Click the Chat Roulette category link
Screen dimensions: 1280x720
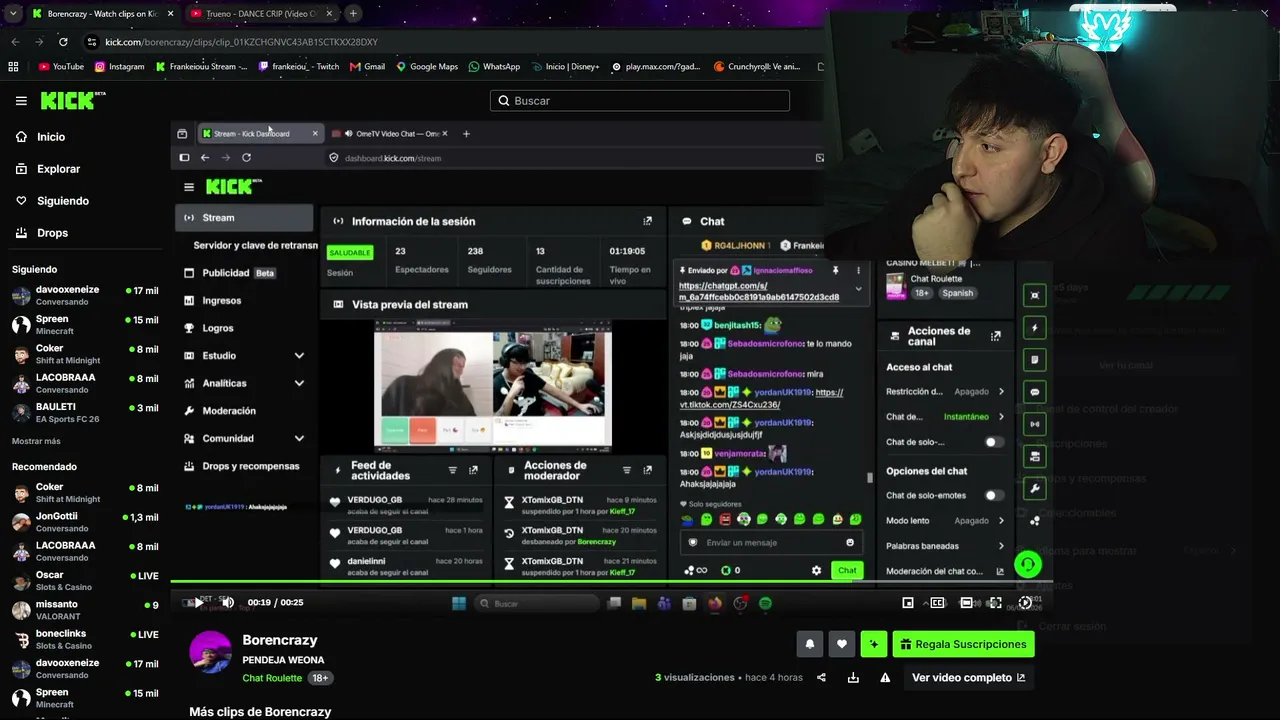point(272,678)
